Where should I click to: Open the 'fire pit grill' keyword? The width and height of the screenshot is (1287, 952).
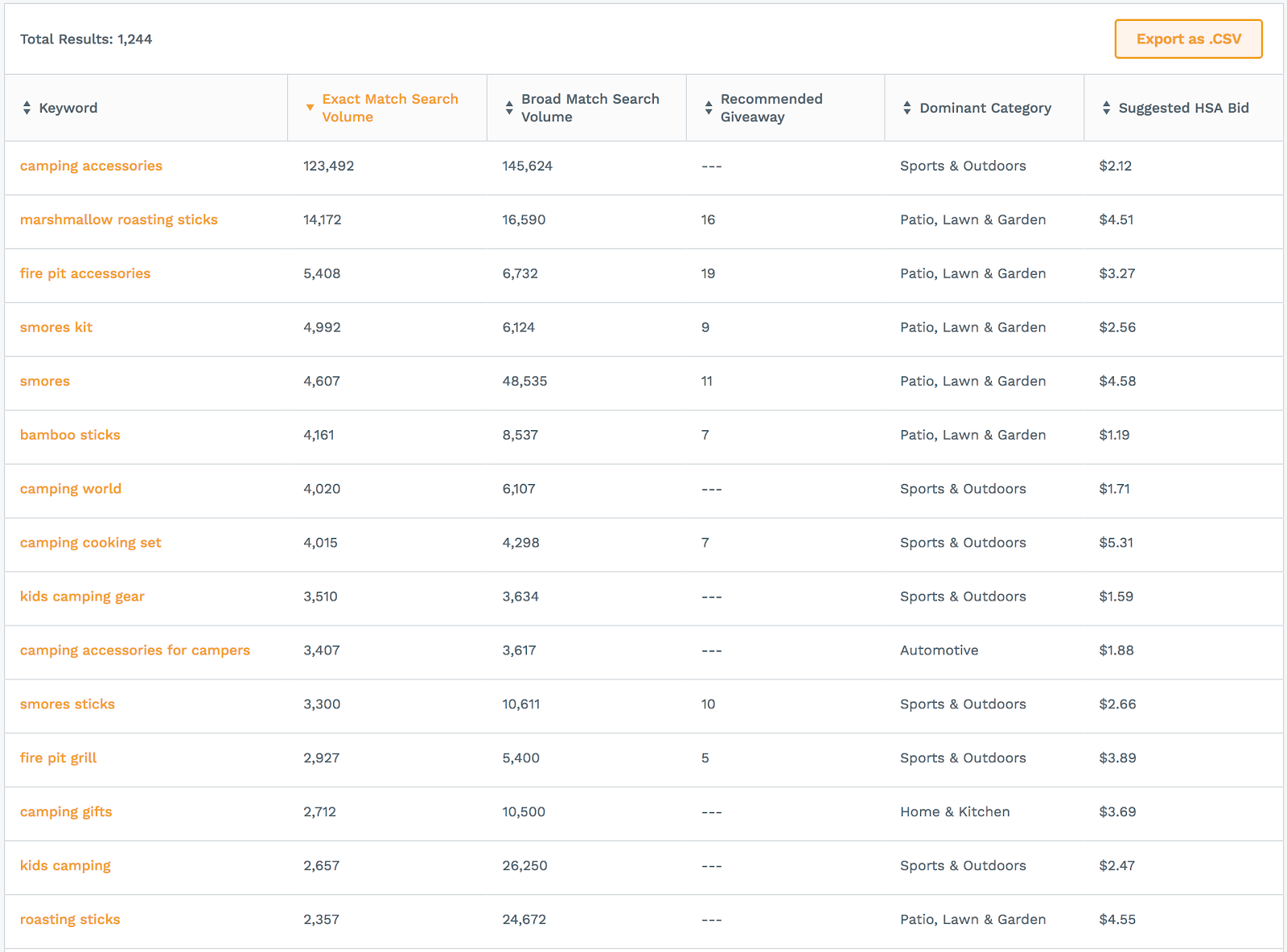[x=58, y=758]
